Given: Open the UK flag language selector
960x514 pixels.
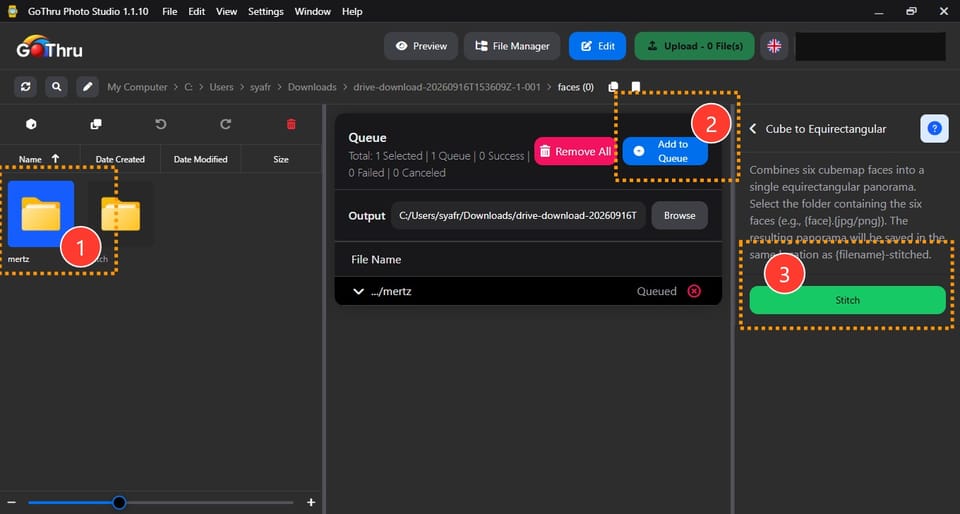Looking at the screenshot, I should (774, 46).
